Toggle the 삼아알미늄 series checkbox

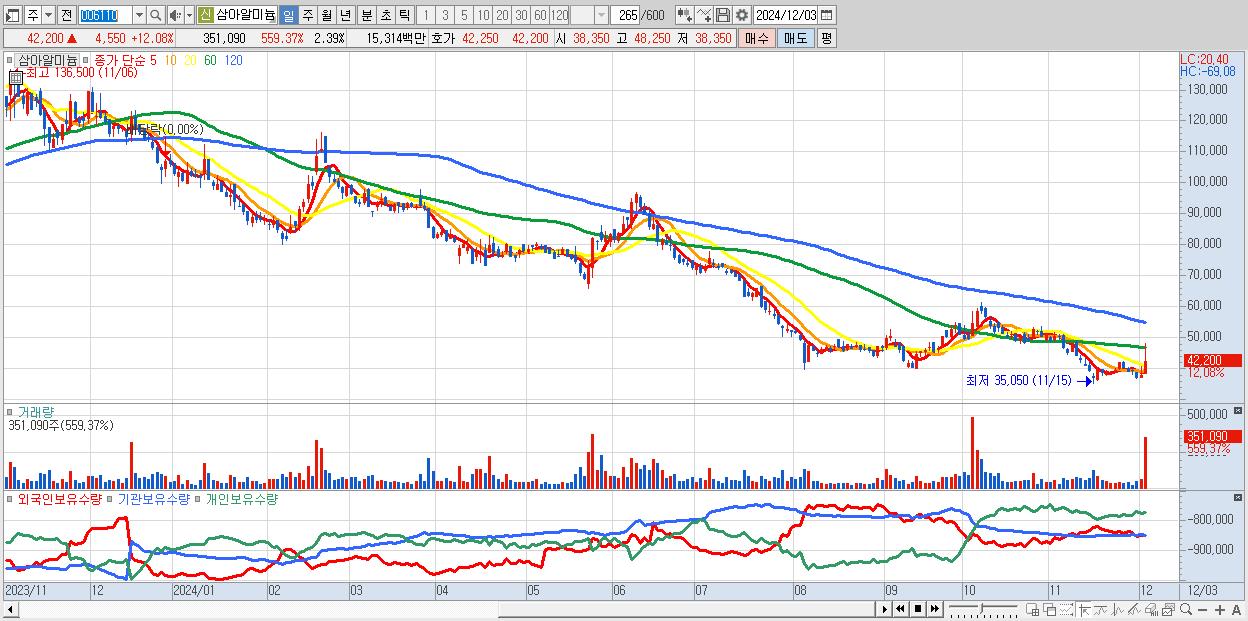coord(10,60)
